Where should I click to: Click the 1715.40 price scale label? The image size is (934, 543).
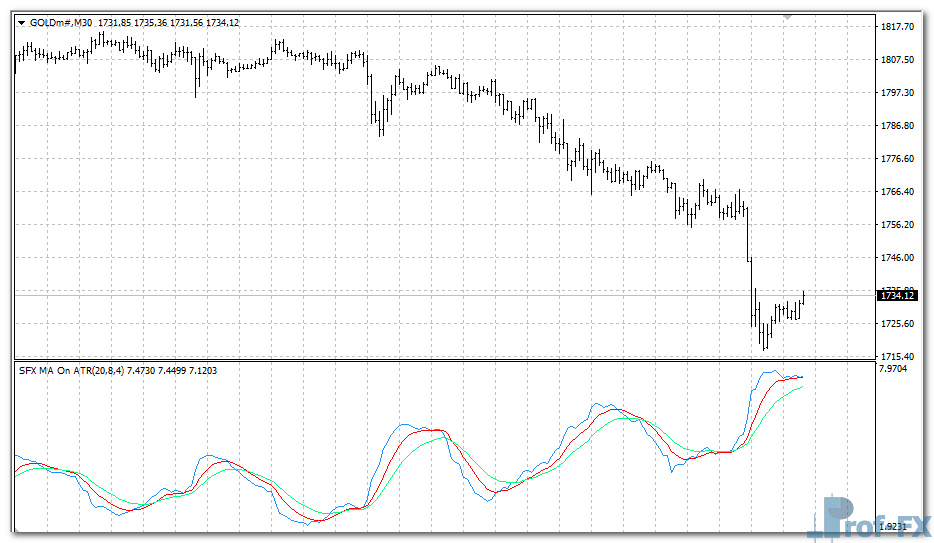[896, 357]
